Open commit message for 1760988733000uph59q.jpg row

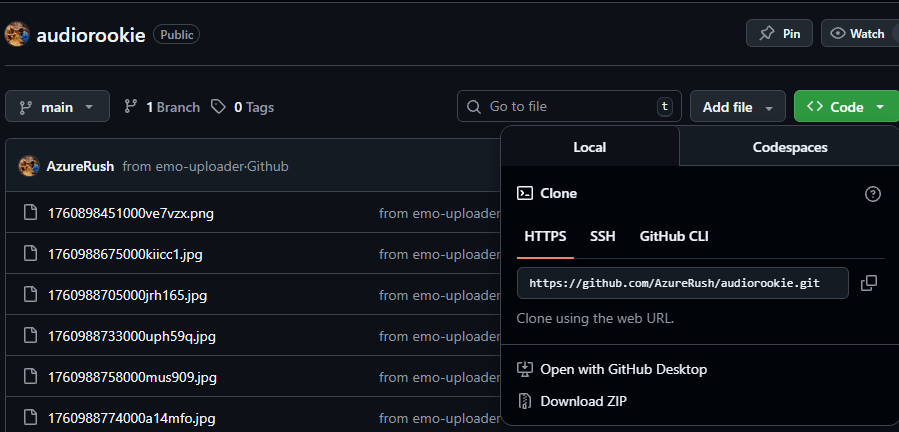click(440, 336)
